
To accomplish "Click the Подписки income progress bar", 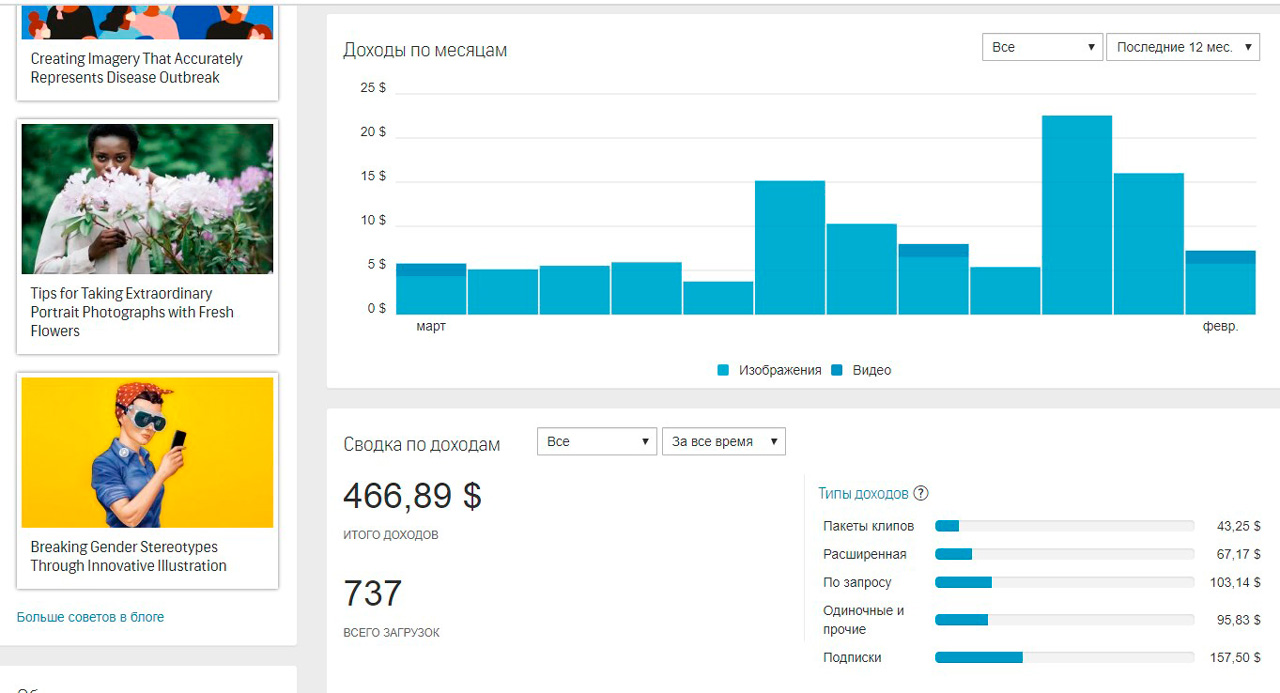I will [1064, 657].
